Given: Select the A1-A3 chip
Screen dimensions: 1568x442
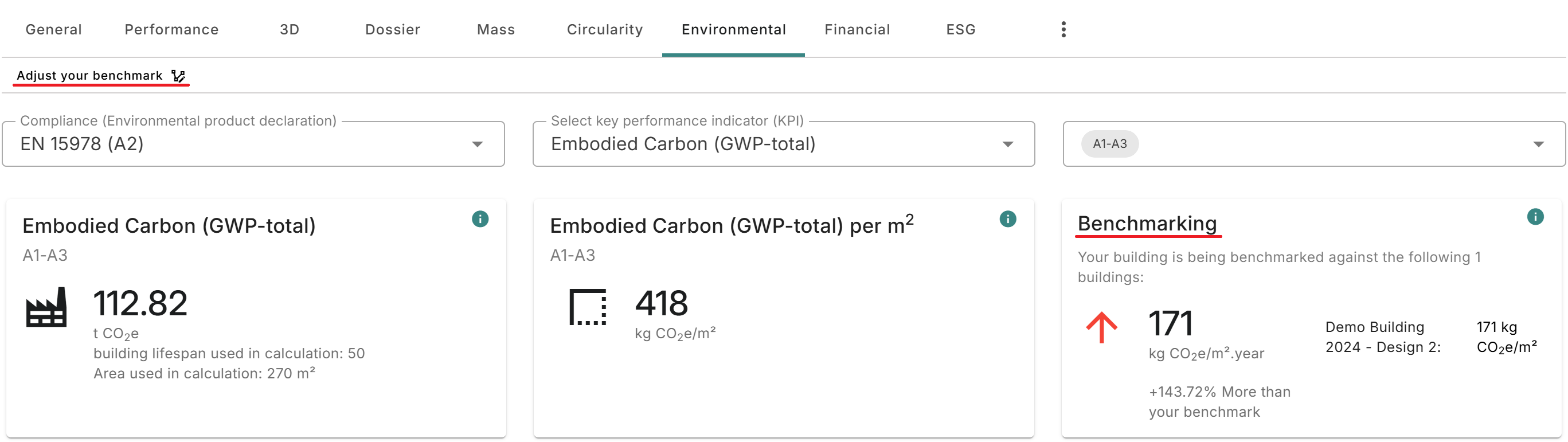Looking at the screenshot, I should (x=1110, y=144).
